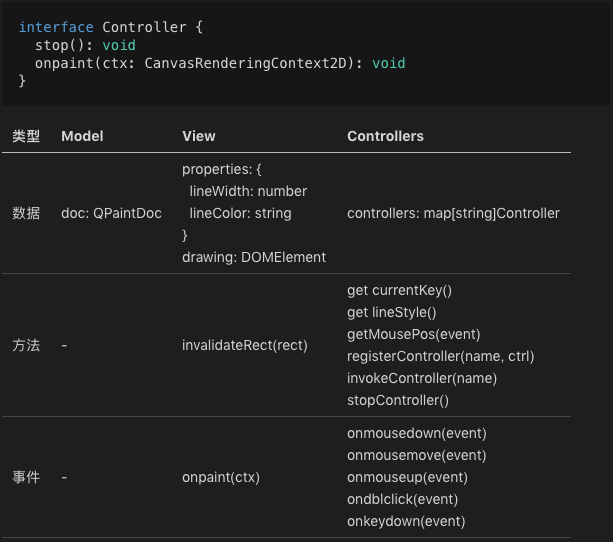Click 'invalidateRect(rect)' in the 方法 row
613x542 pixels.
point(245,345)
